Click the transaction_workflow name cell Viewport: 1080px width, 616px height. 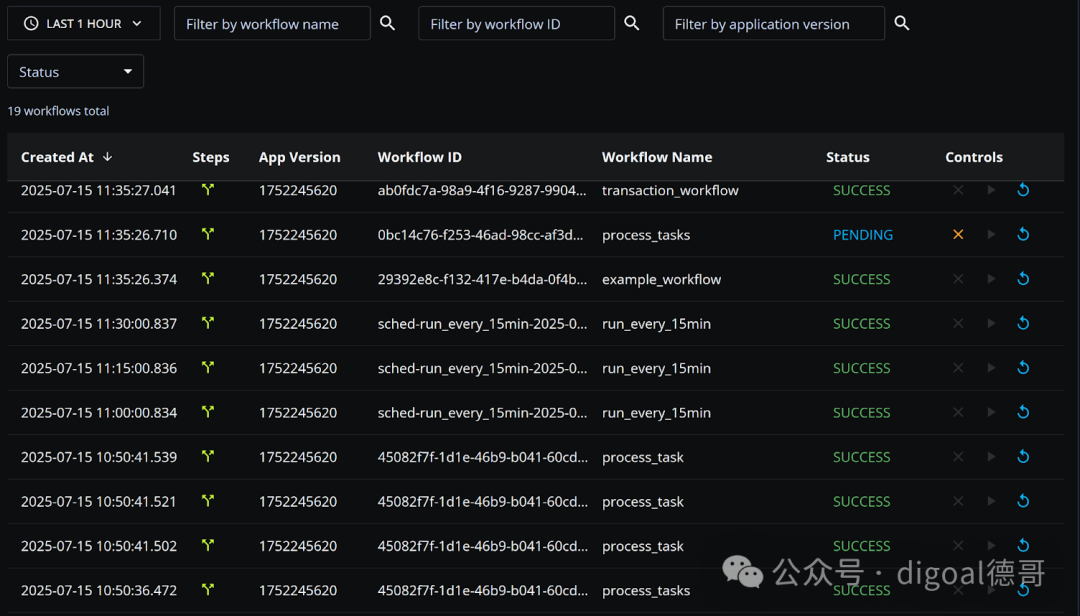click(x=670, y=190)
